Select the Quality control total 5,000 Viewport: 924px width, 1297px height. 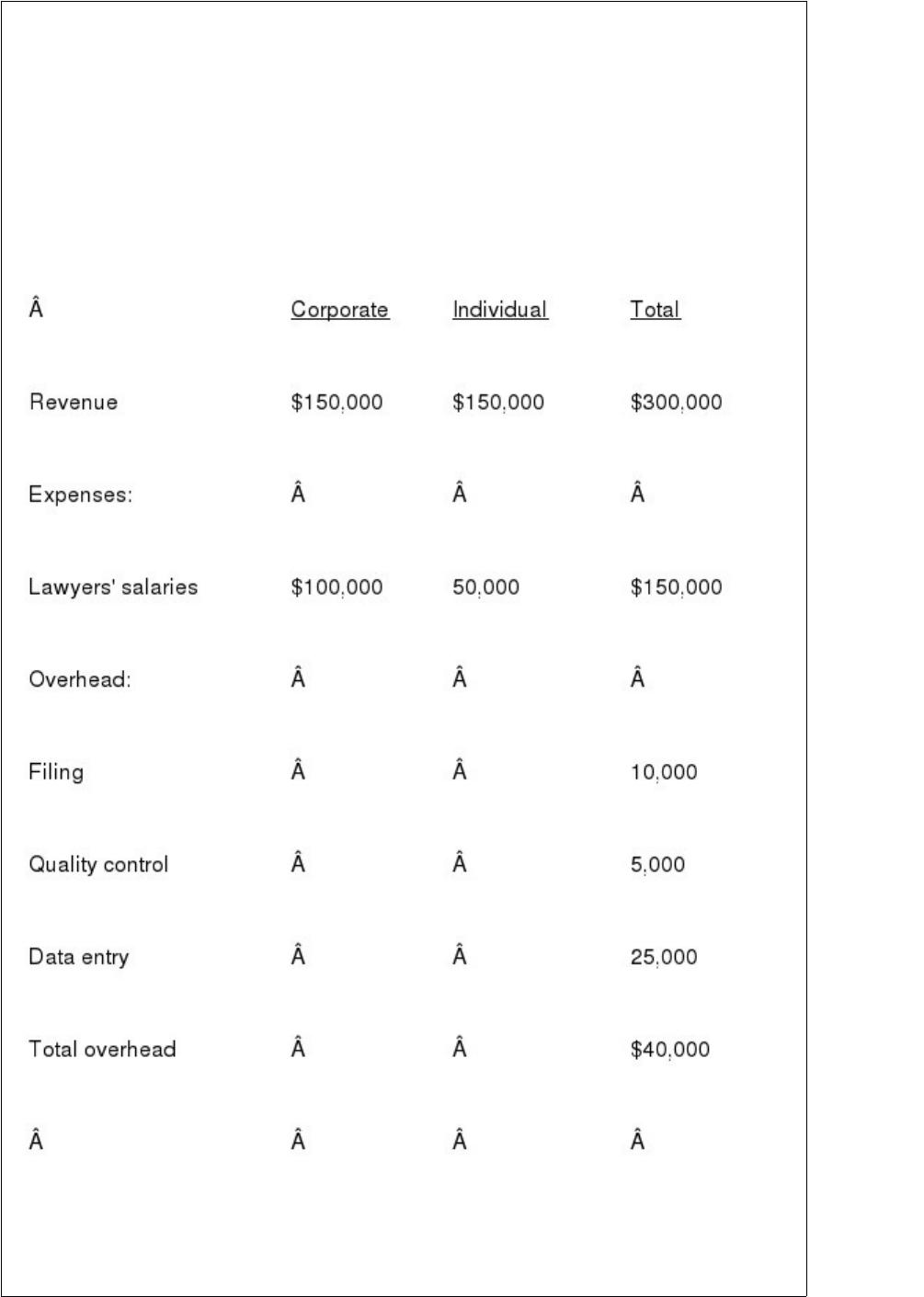click(657, 865)
